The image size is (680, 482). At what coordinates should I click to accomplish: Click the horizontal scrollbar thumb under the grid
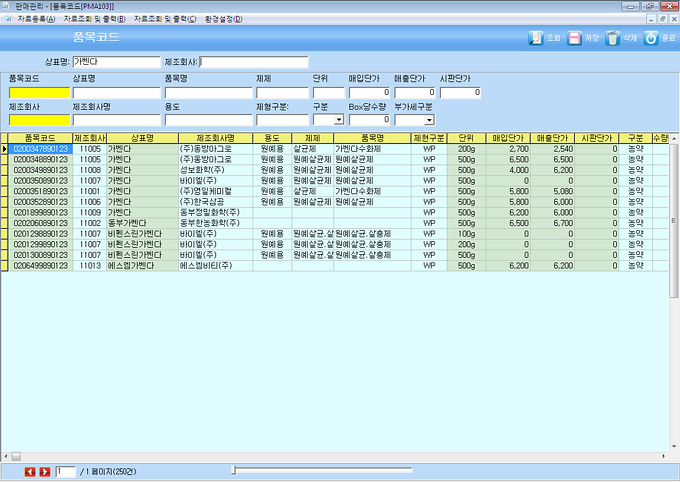coord(16,456)
